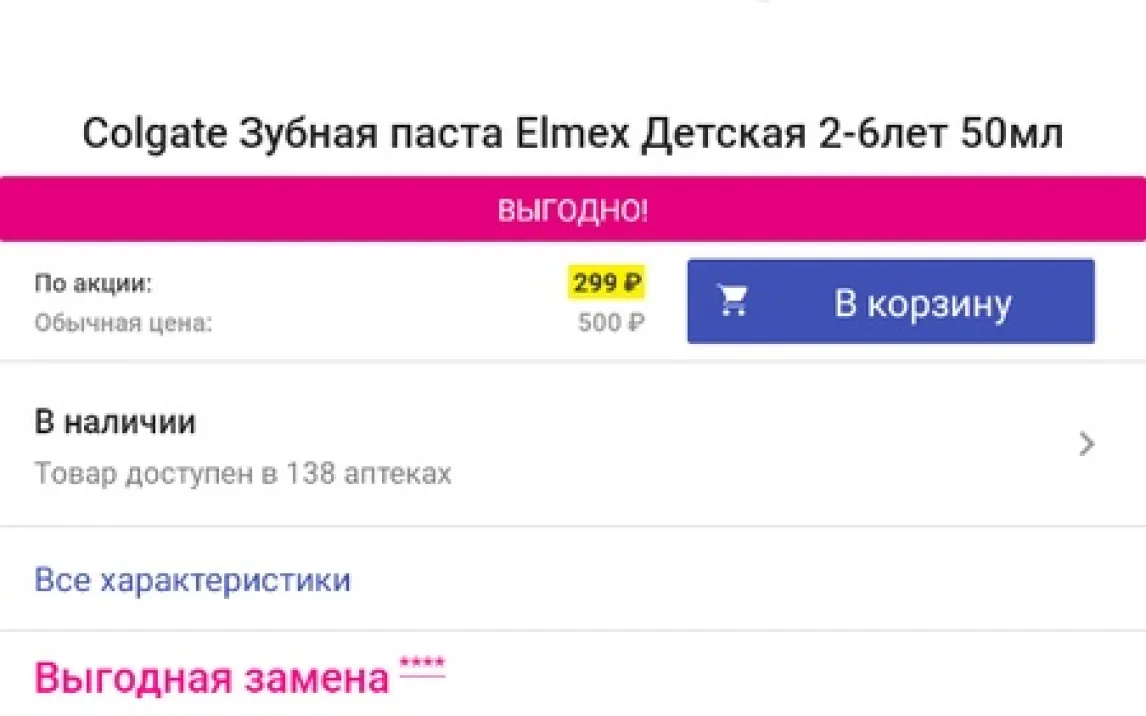Click the shopping cart icon
Screen dimensions: 1146x716
tap(734, 302)
